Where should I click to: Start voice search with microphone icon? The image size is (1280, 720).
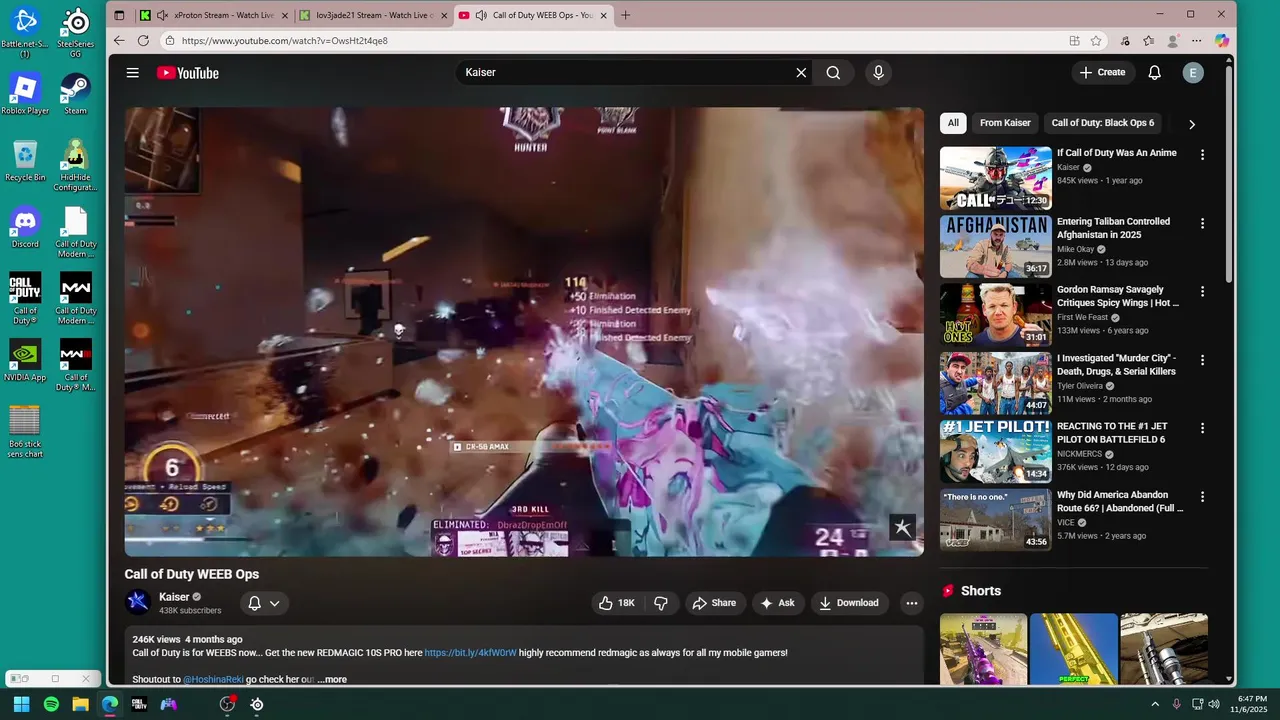(878, 73)
